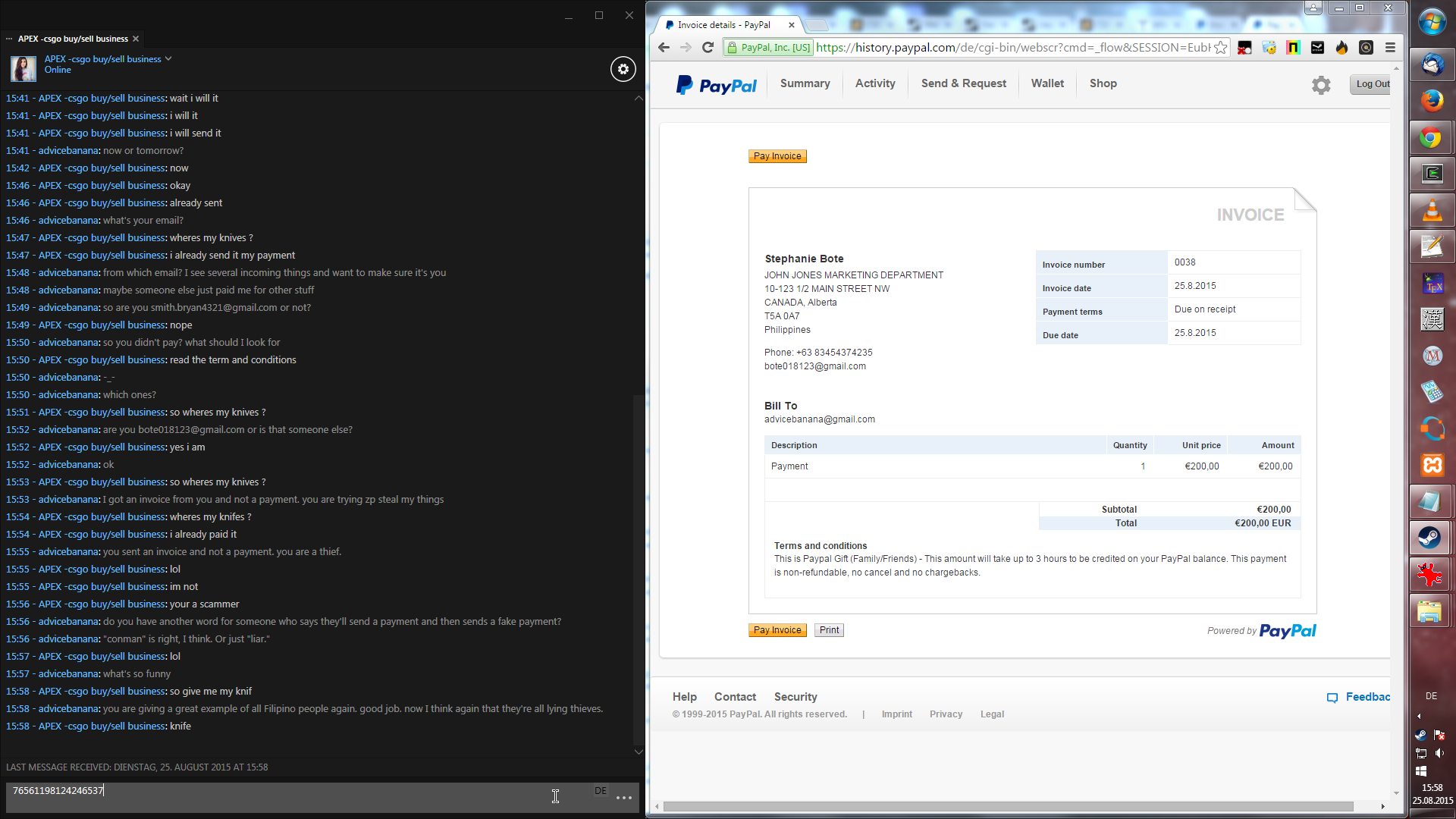
Task: Reload the page with browser refresh icon
Action: (x=708, y=48)
